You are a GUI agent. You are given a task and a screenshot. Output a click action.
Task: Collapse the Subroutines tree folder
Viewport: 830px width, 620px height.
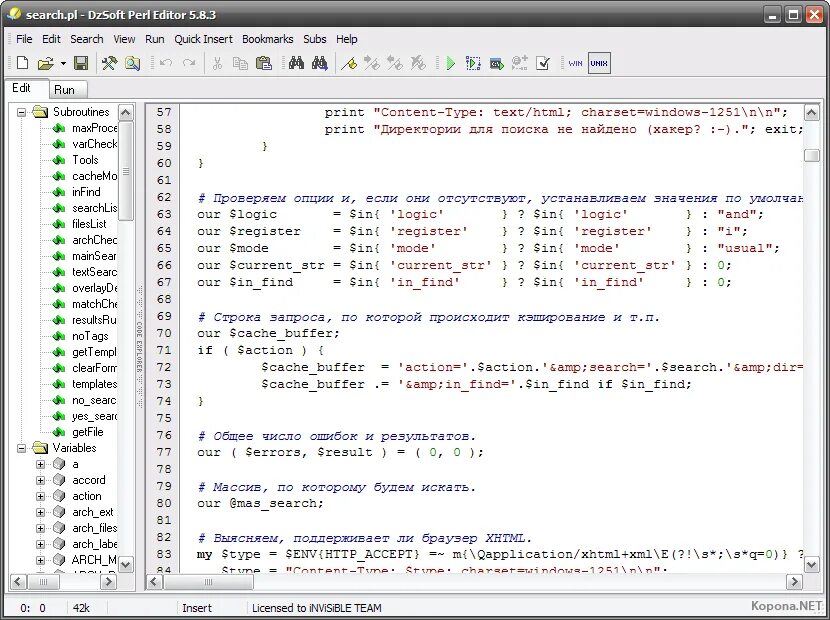click(x=21, y=112)
